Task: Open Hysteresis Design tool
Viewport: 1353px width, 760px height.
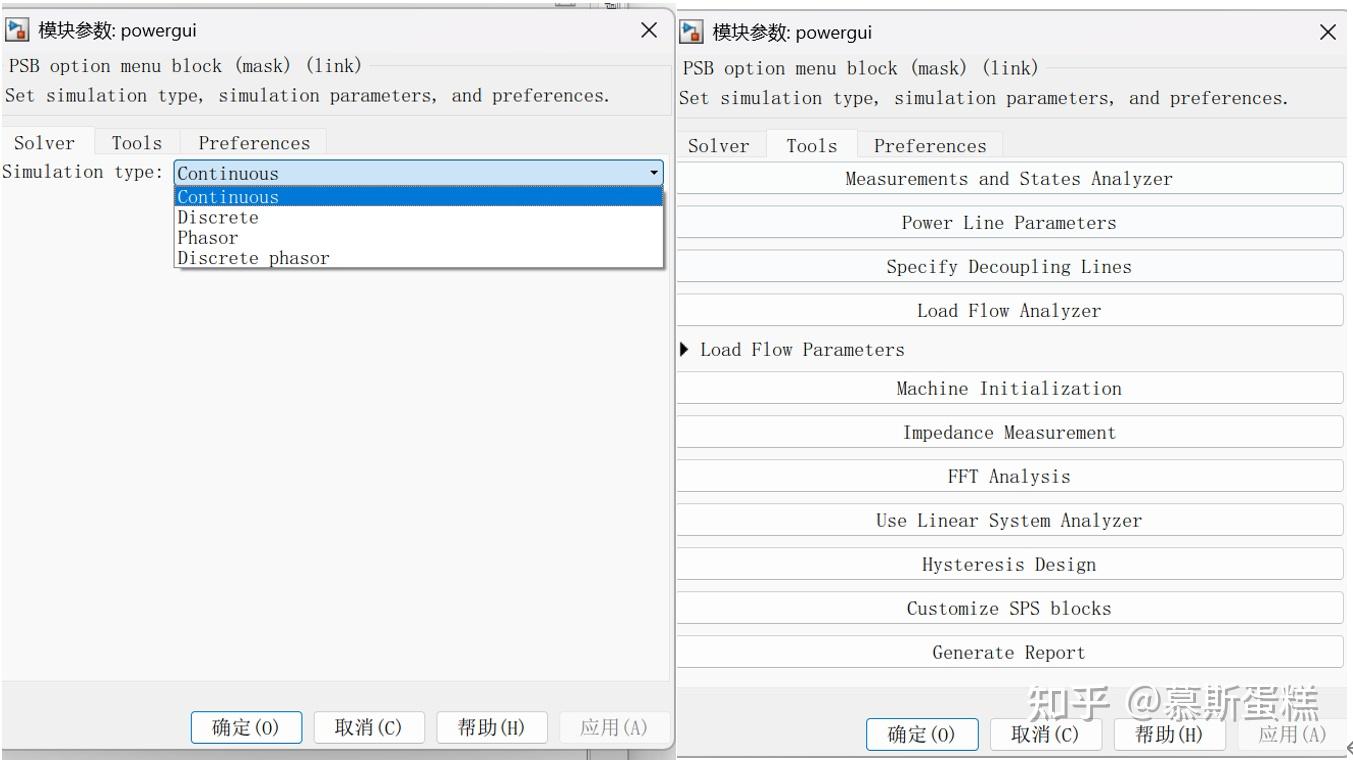Action: tap(1009, 565)
